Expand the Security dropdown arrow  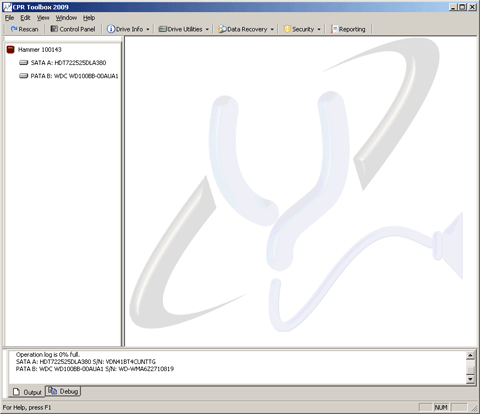click(x=319, y=29)
